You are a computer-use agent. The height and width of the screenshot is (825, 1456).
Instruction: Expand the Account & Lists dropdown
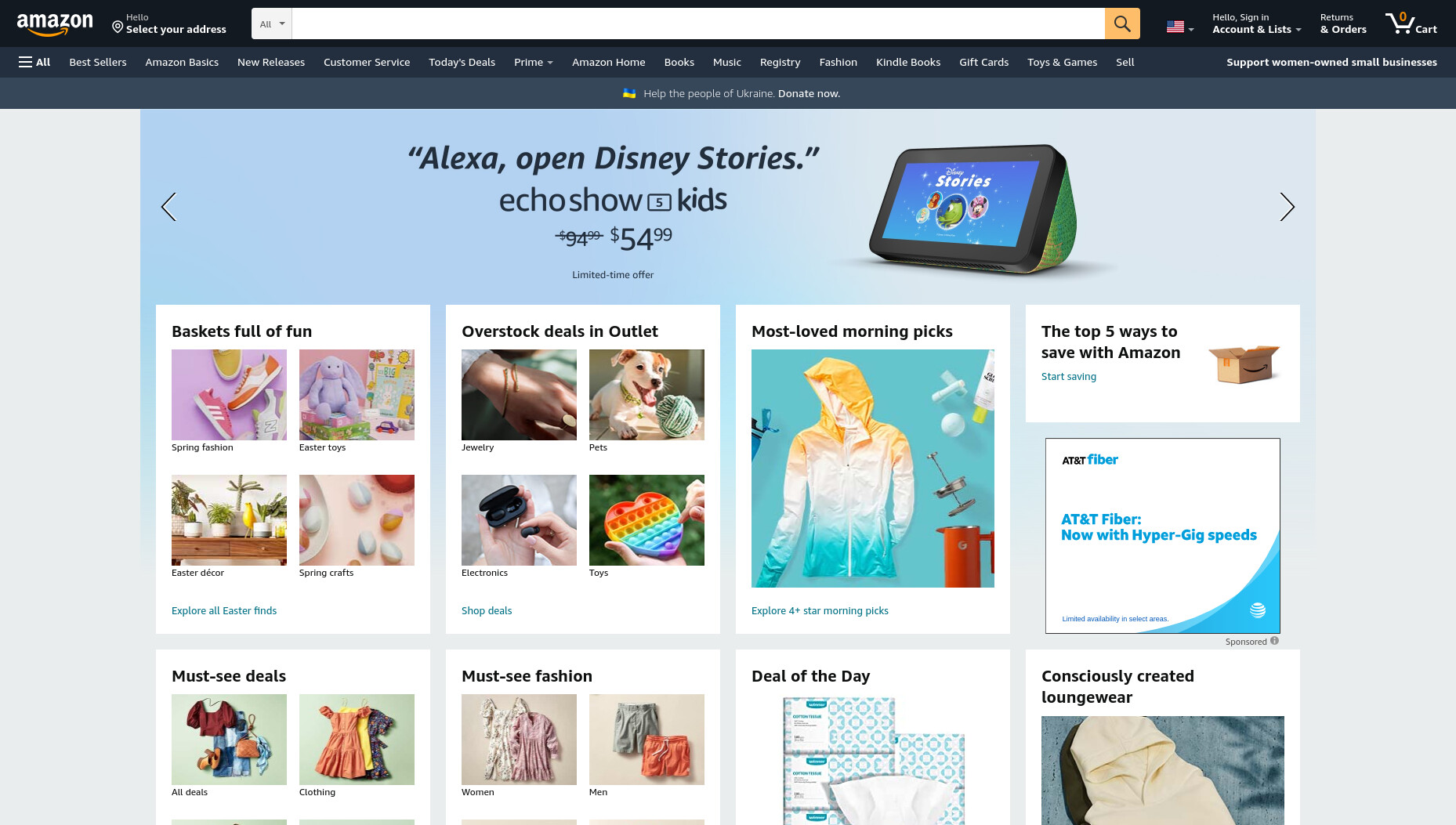click(x=1256, y=24)
